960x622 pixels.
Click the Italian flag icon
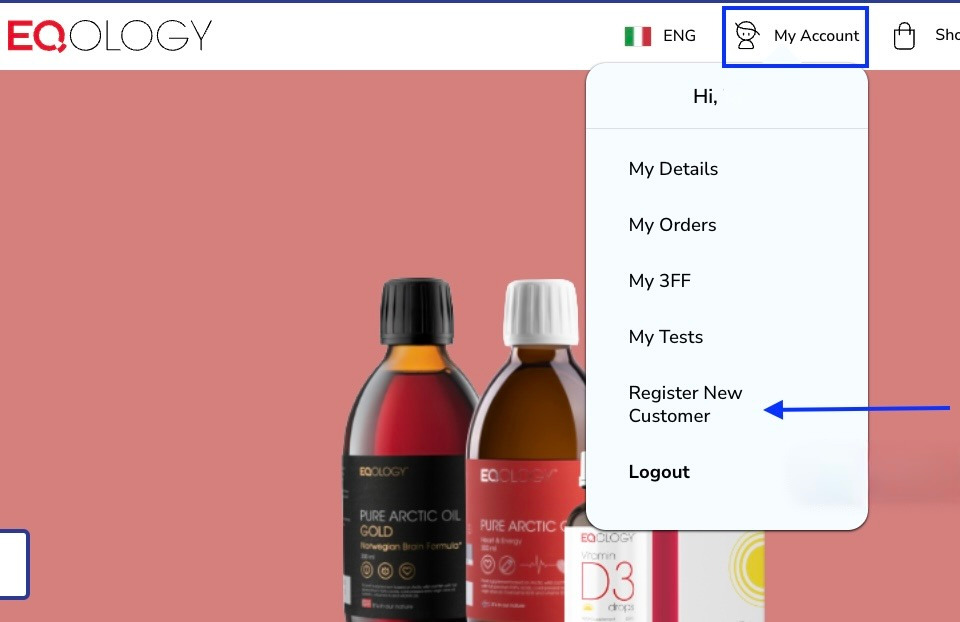(x=637, y=36)
